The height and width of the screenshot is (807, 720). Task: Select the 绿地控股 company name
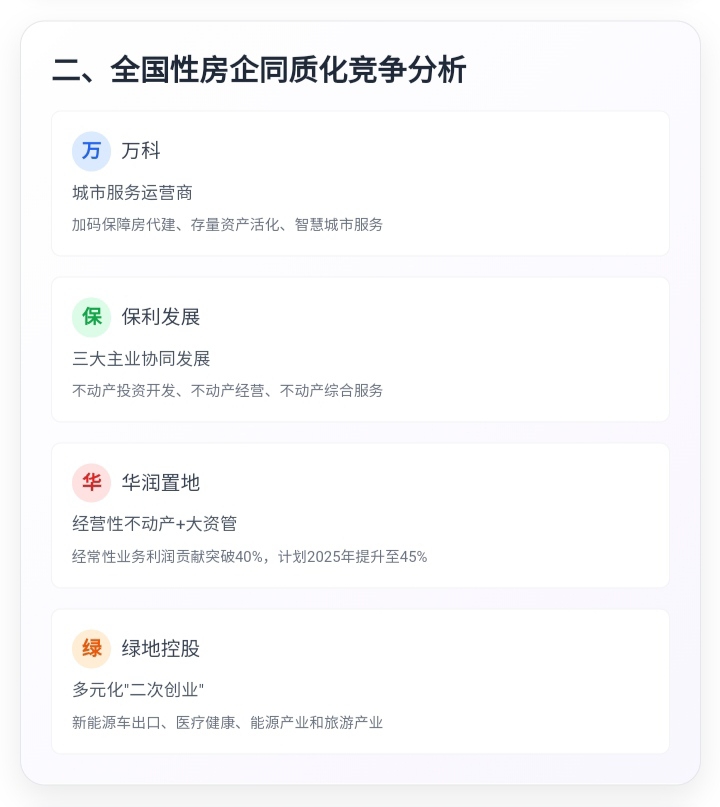click(161, 649)
